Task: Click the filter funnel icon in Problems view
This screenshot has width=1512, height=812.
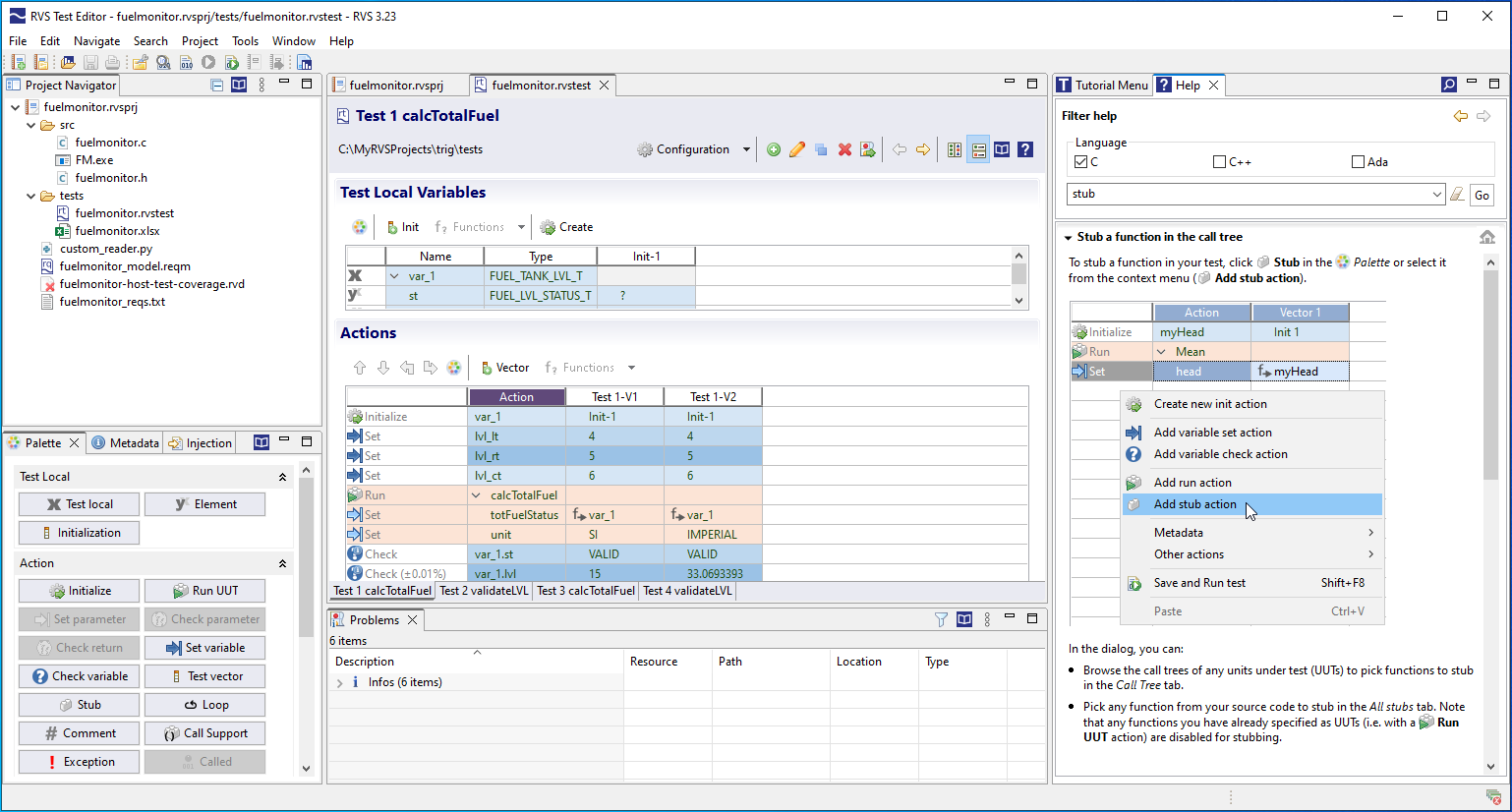Action: 941,619
